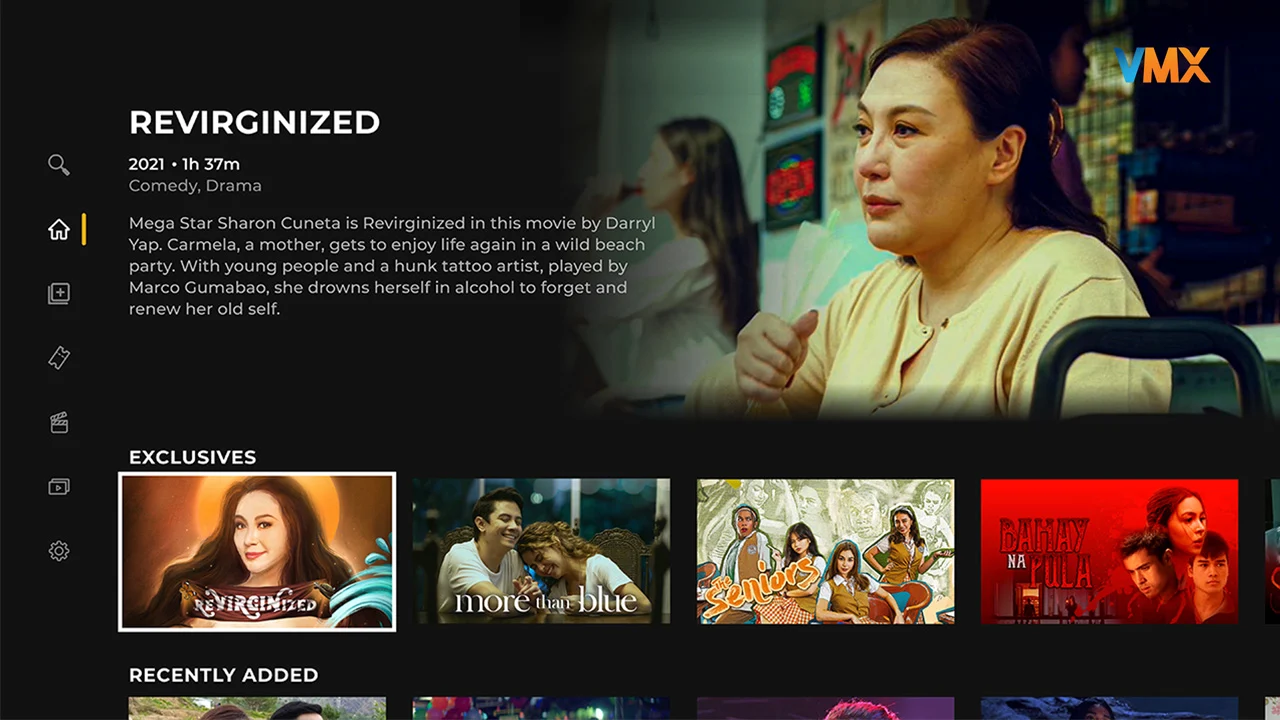1280x720 pixels.
Task: Open the video player icon in sidebar
Action: (59, 487)
